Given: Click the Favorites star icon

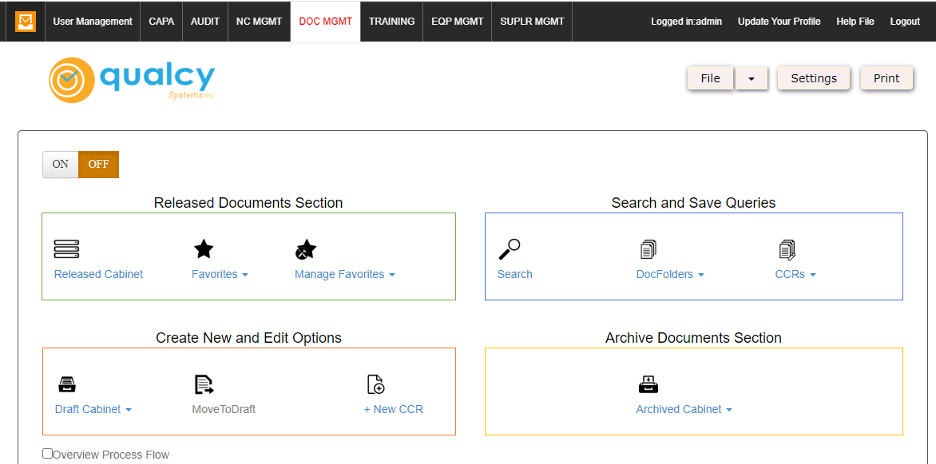Looking at the screenshot, I should point(203,249).
